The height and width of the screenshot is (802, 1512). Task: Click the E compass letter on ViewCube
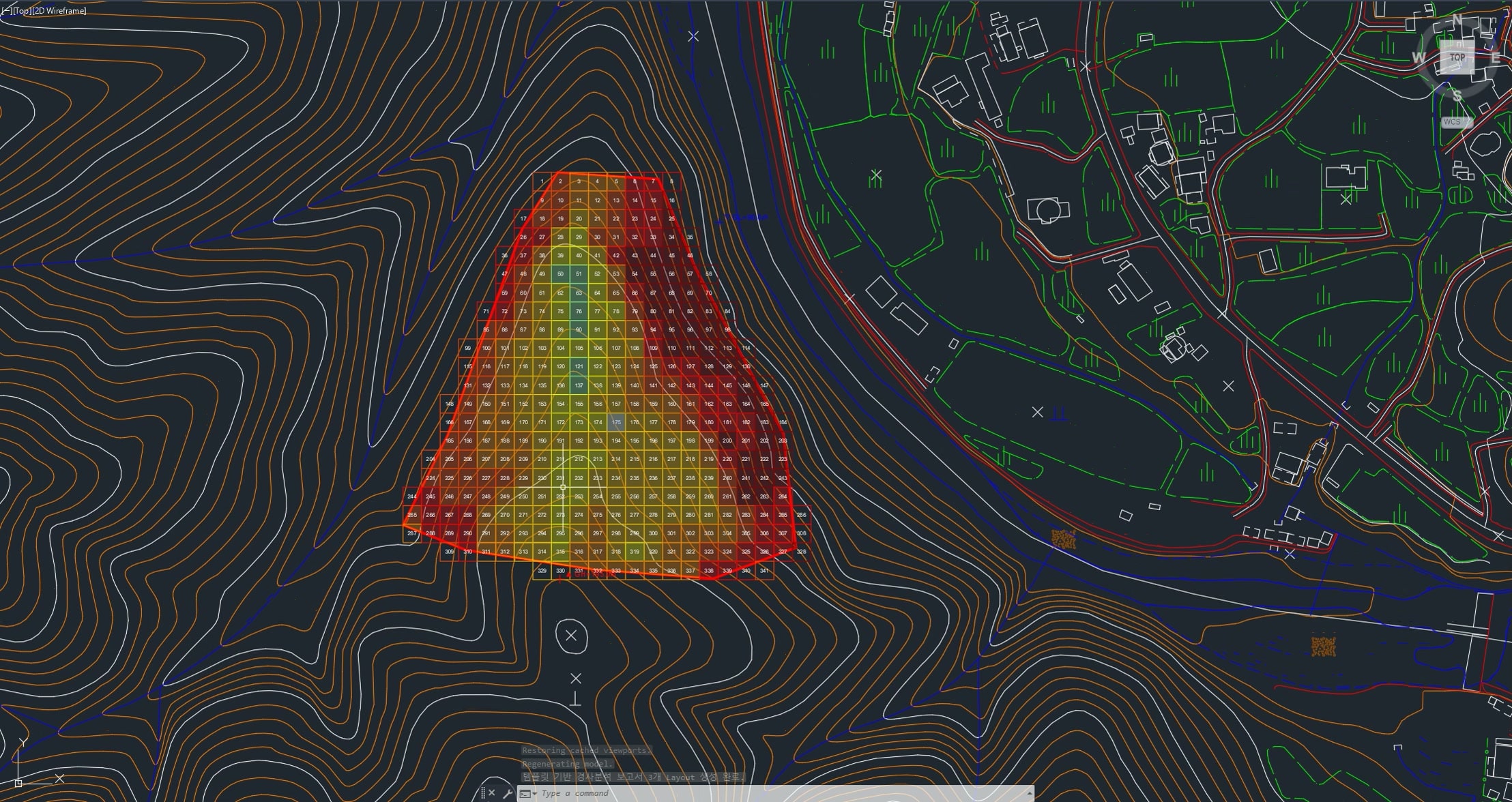click(1495, 58)
